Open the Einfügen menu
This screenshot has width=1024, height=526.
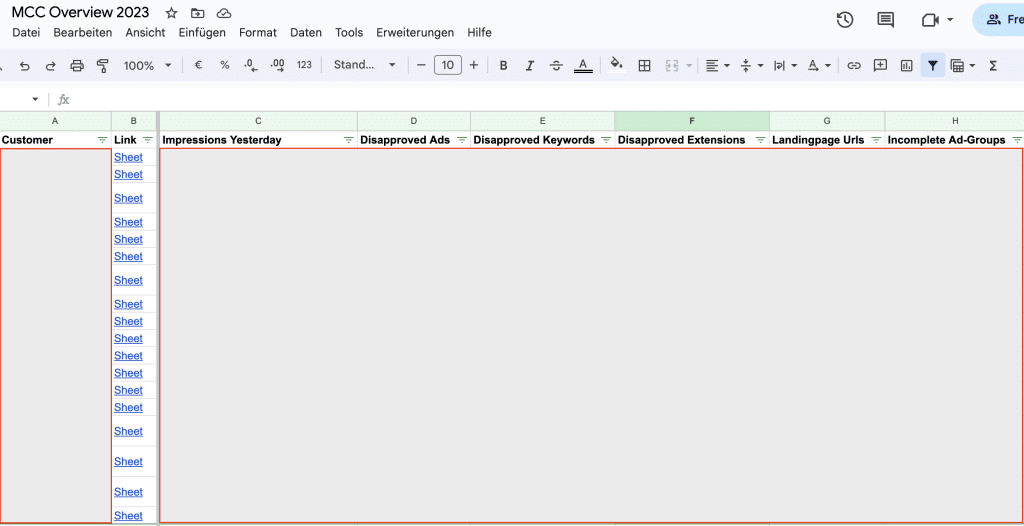coord(202,32)
